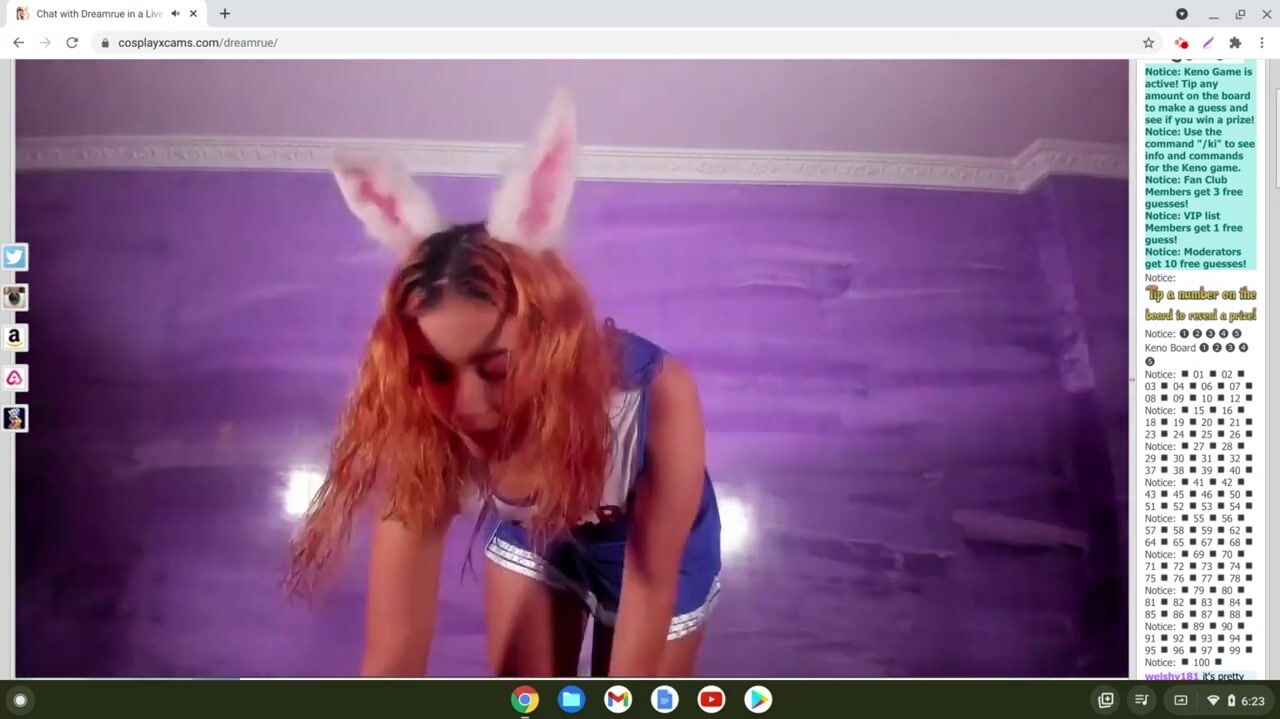This screenshot has height=719, width=1280.
Task: Open a new tab with the plus button
Action: click(x=224, y=14)
